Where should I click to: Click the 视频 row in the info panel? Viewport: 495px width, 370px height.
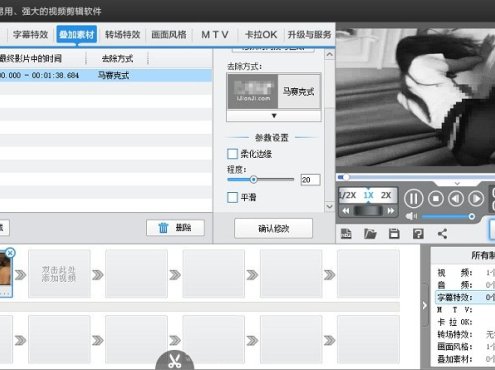pos(465,273)
